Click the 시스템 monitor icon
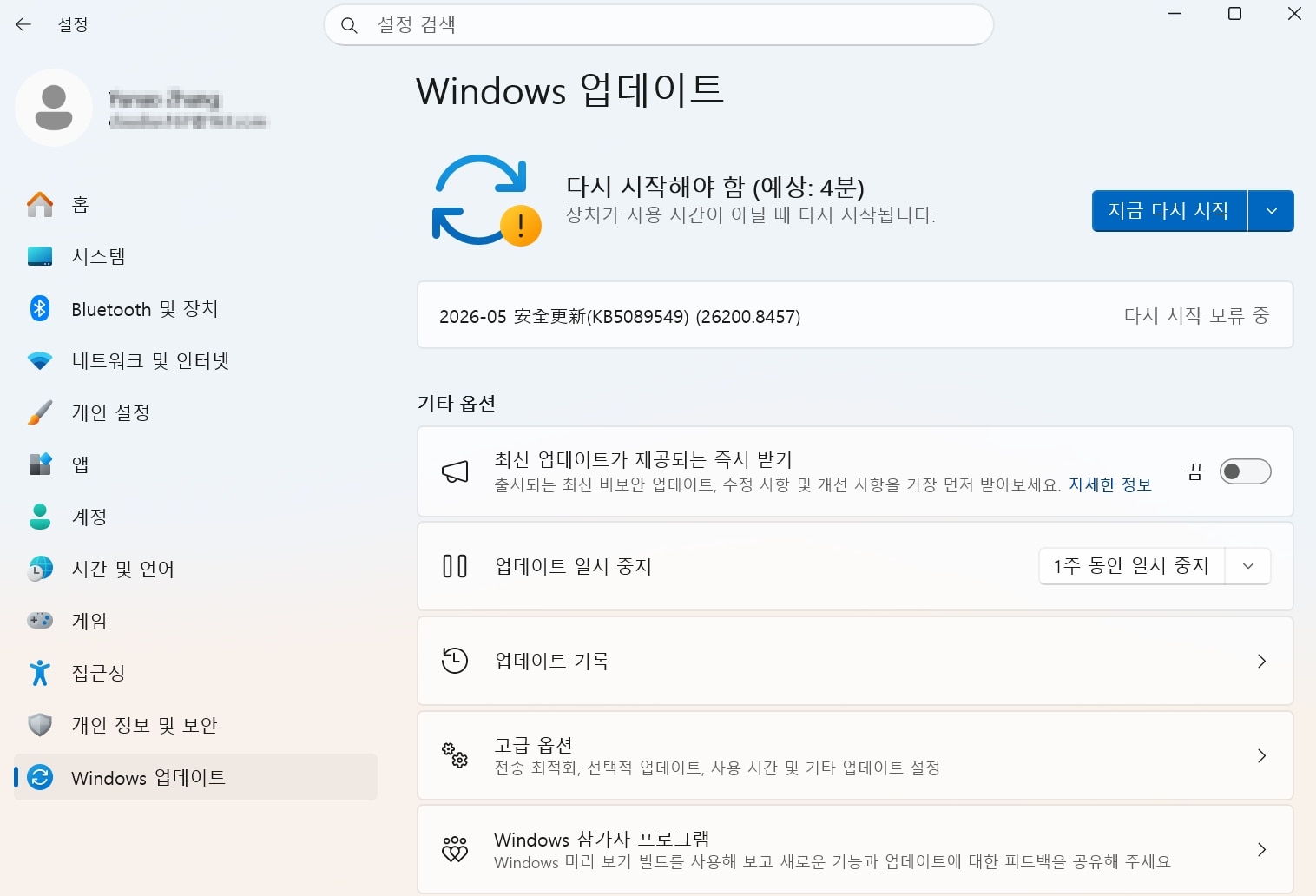The height and width of the screenshot is (896, 1316). [x=40, y=256]
